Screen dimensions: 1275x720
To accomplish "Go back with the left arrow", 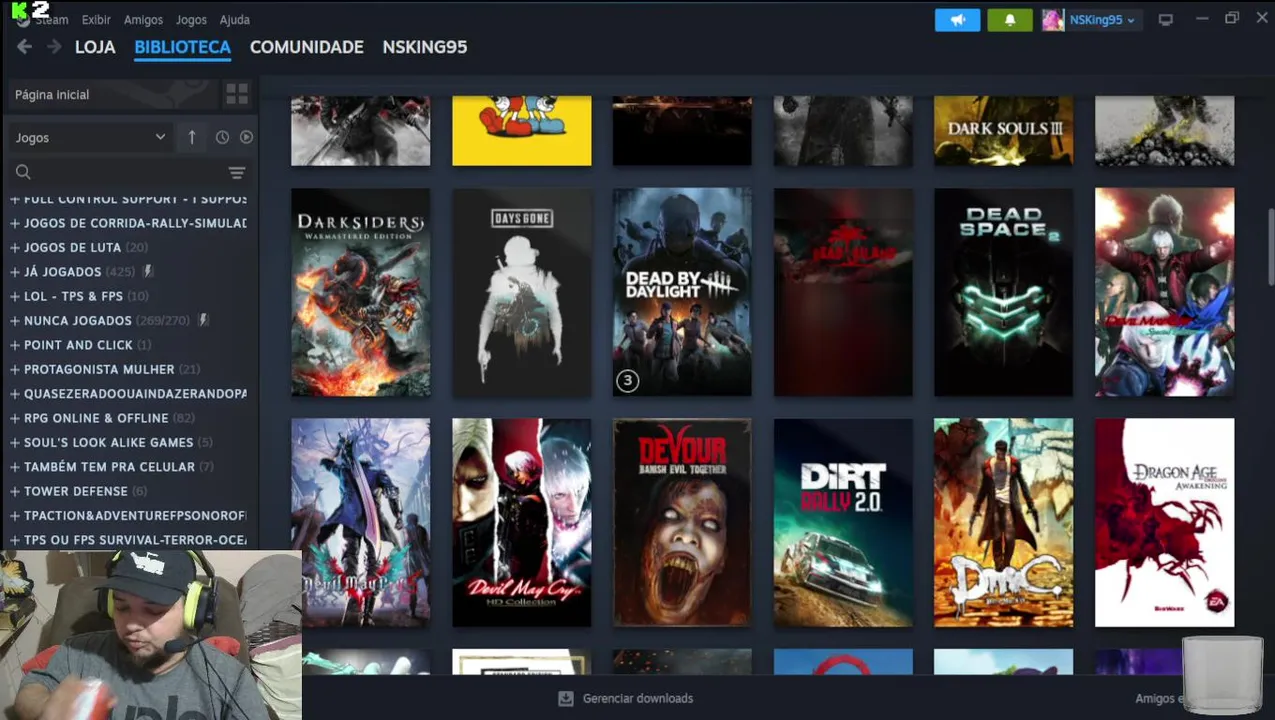I will tap(24, 47).
